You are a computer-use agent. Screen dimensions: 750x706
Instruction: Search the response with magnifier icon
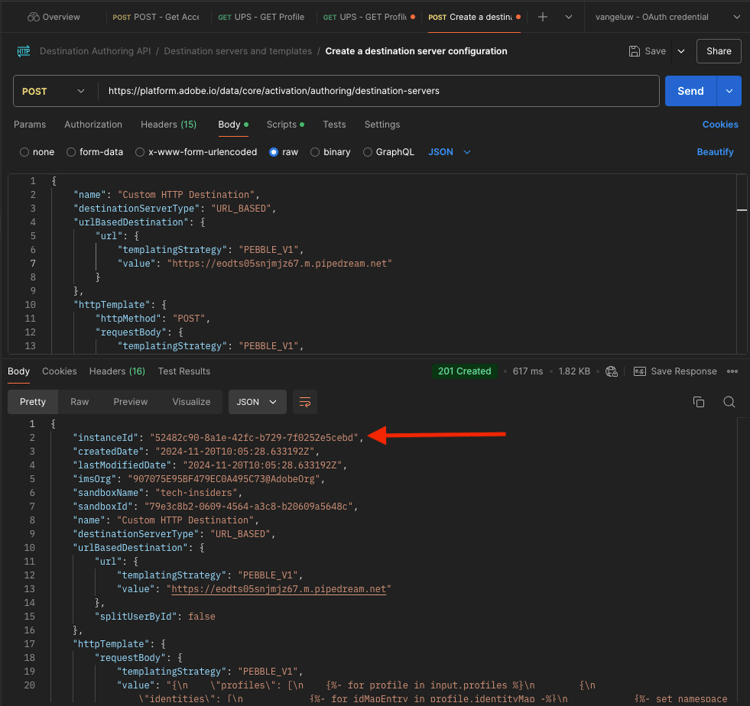click(x=729, y=402)
